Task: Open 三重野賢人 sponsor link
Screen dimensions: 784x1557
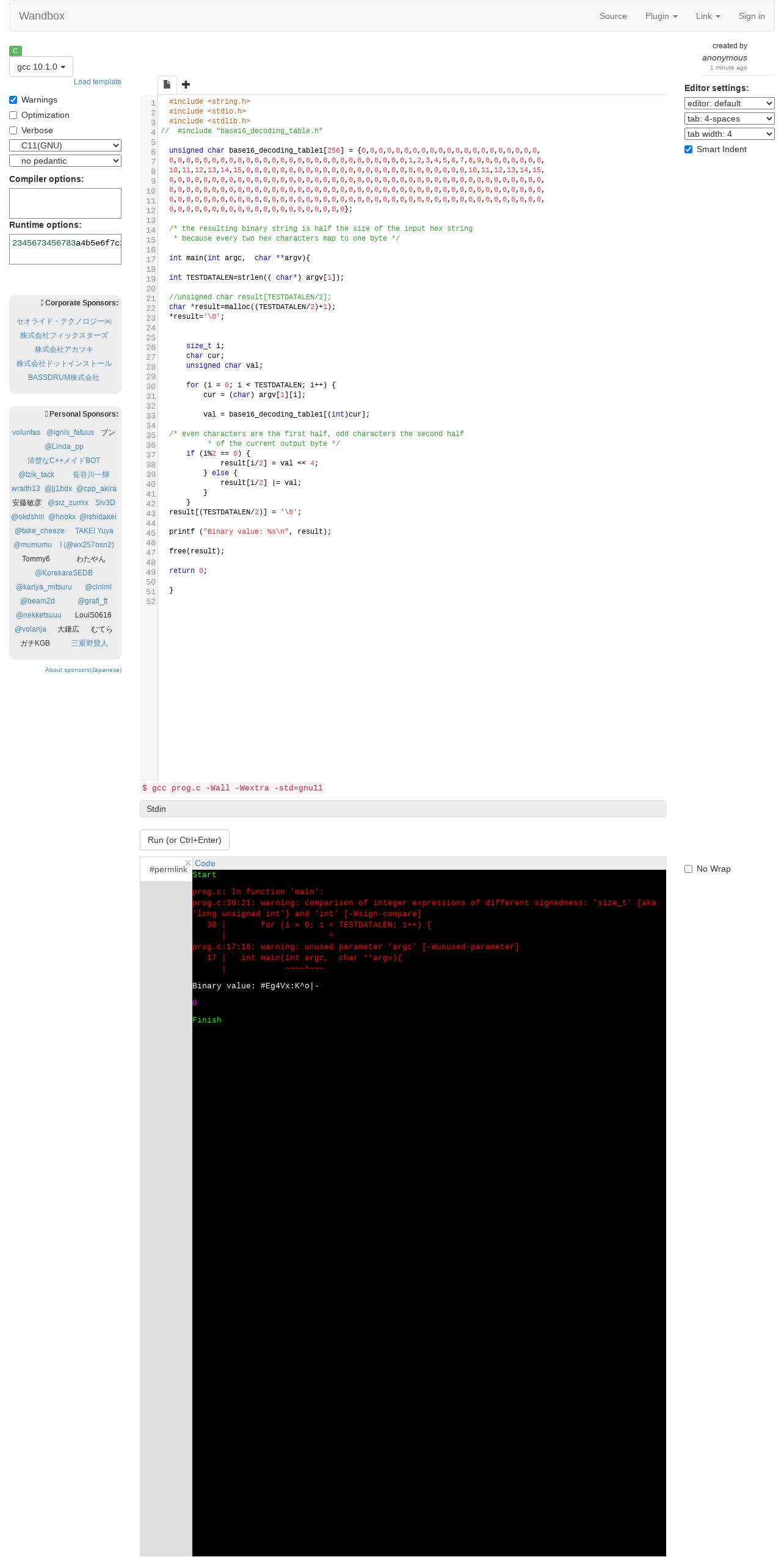Action: point(89,643)
